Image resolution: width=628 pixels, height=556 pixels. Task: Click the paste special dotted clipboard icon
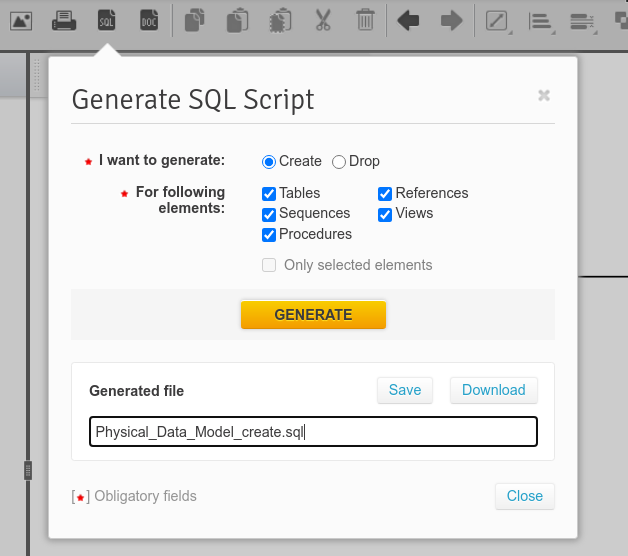pyautogui.click(x=280, y=20)
